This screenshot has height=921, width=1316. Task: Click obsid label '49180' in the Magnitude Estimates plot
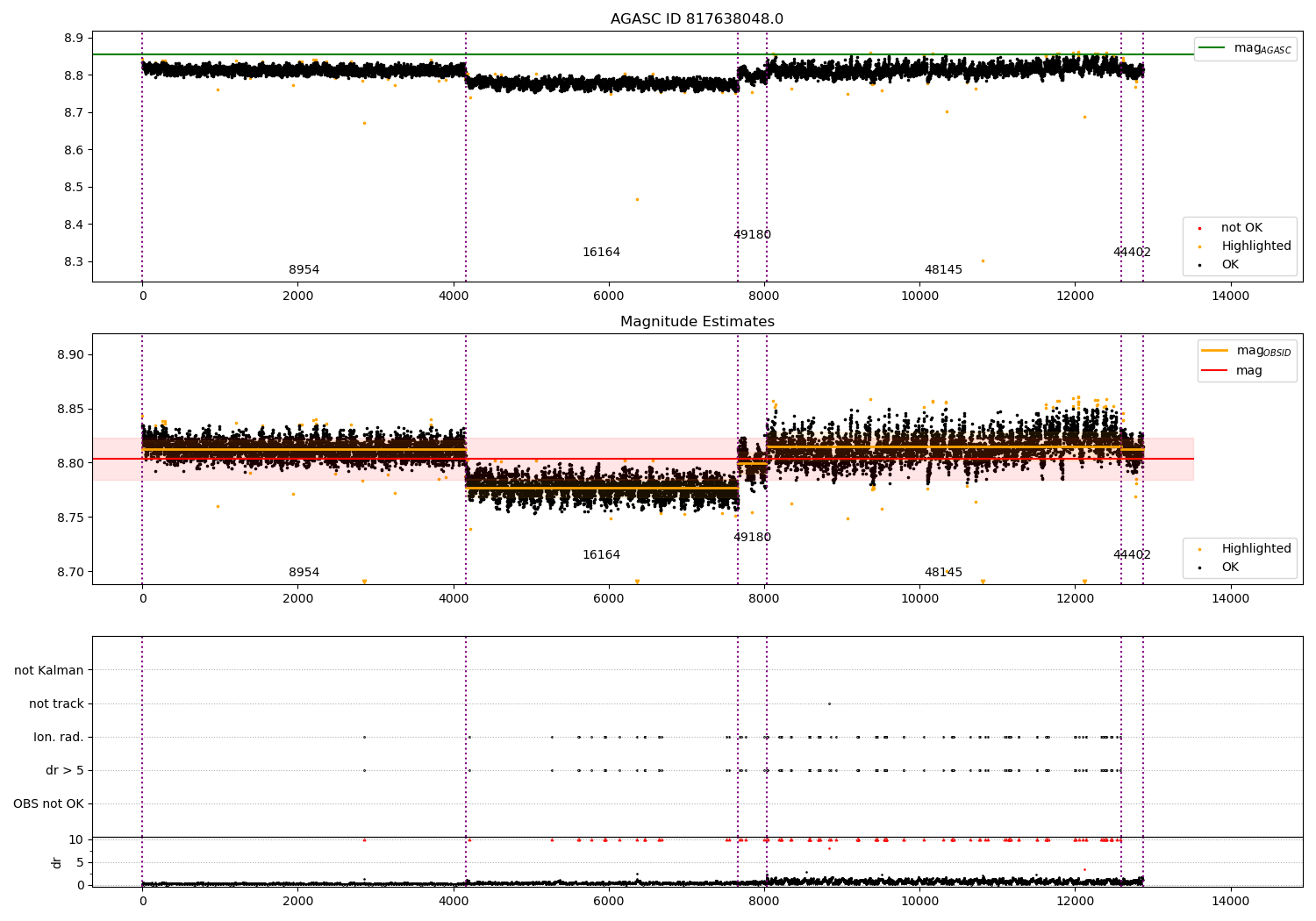click(752, 538)
